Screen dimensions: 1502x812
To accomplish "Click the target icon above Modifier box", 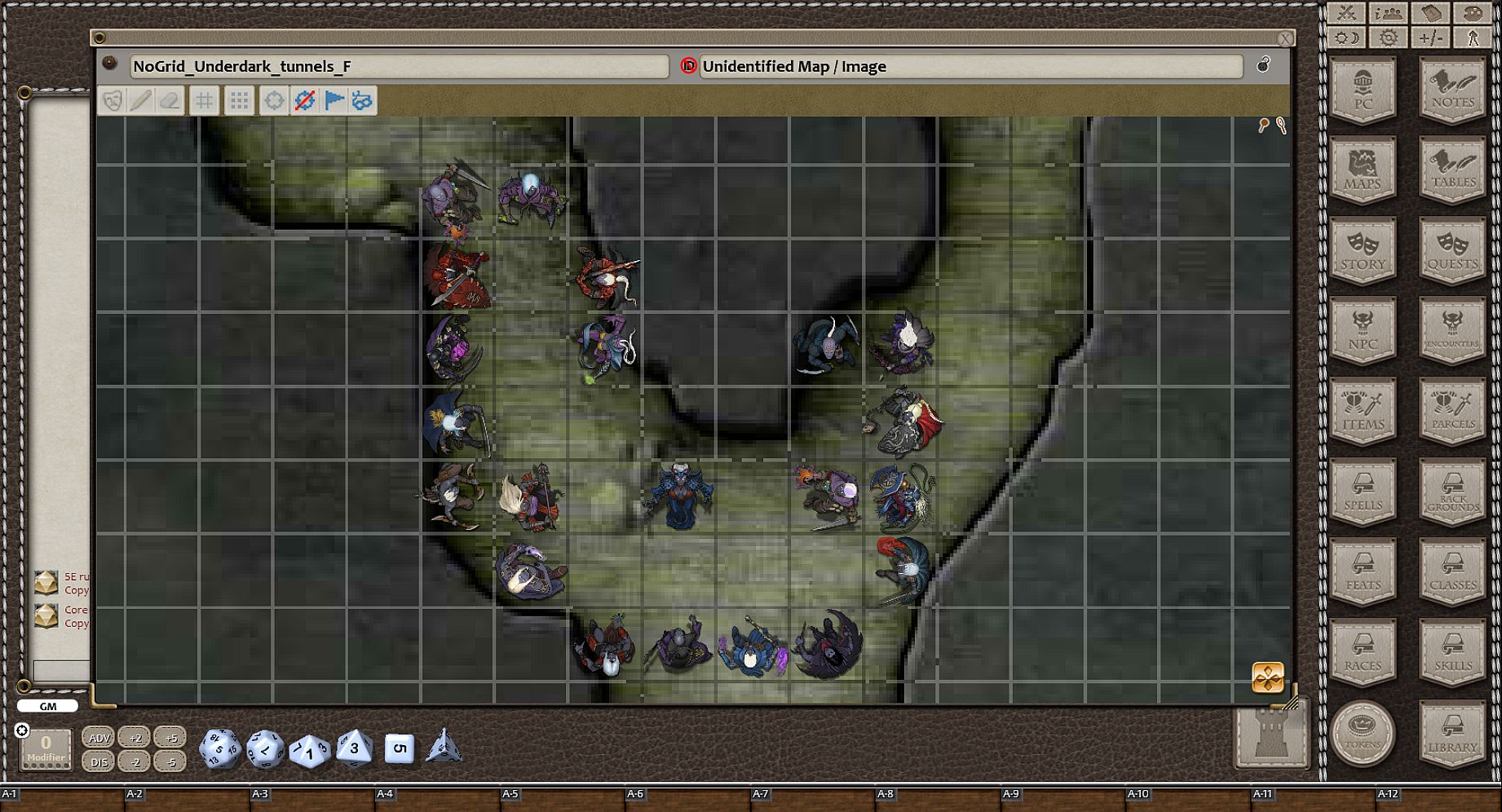I will tap(22, 730).
